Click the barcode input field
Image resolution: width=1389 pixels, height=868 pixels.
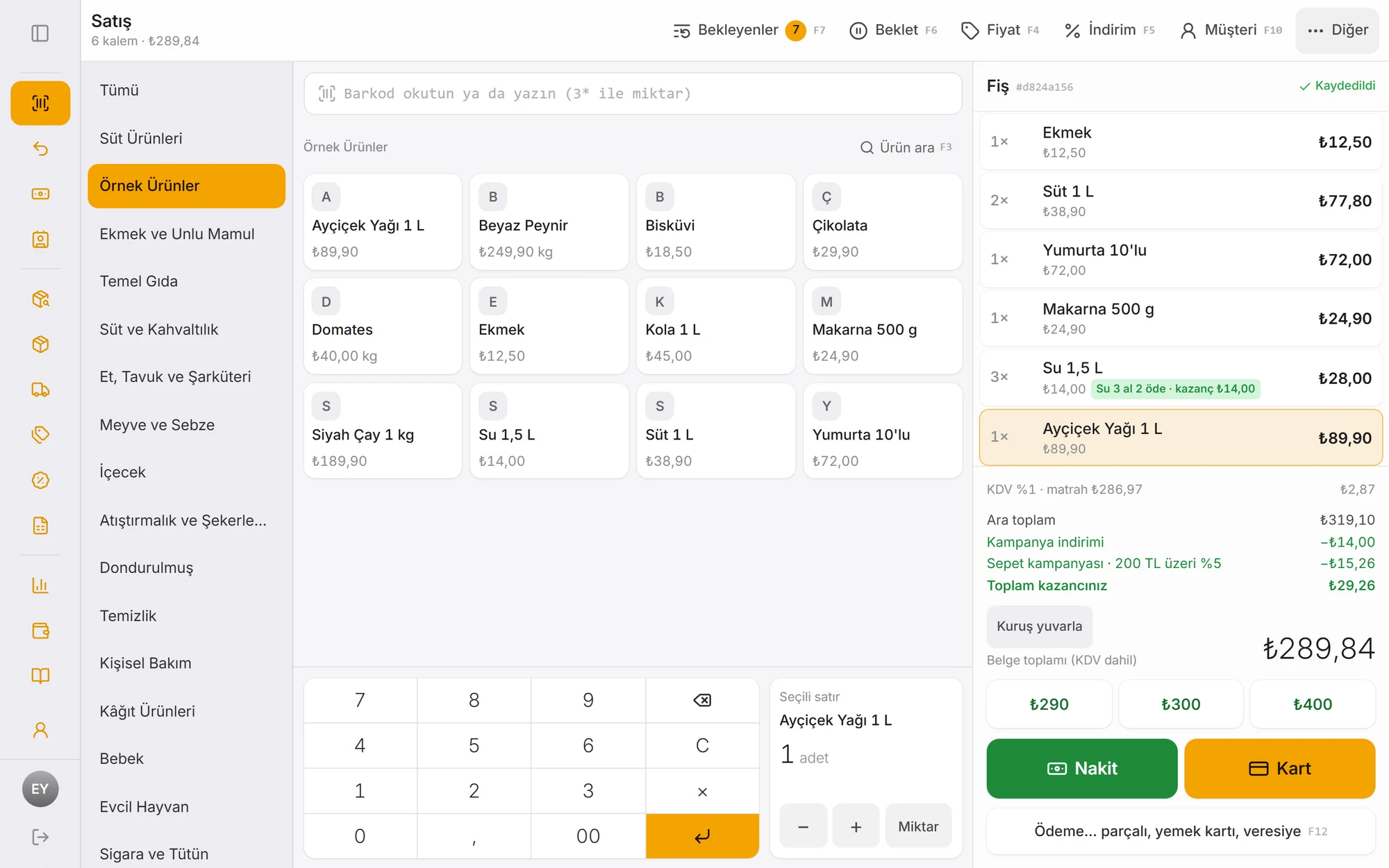(633, 94)
